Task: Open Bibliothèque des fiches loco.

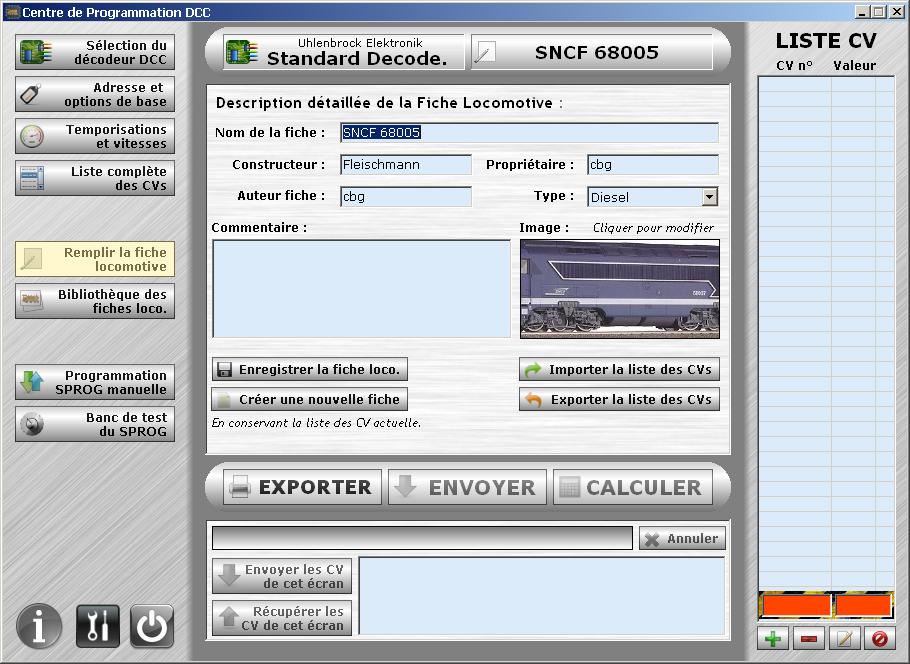Action: 95,301
